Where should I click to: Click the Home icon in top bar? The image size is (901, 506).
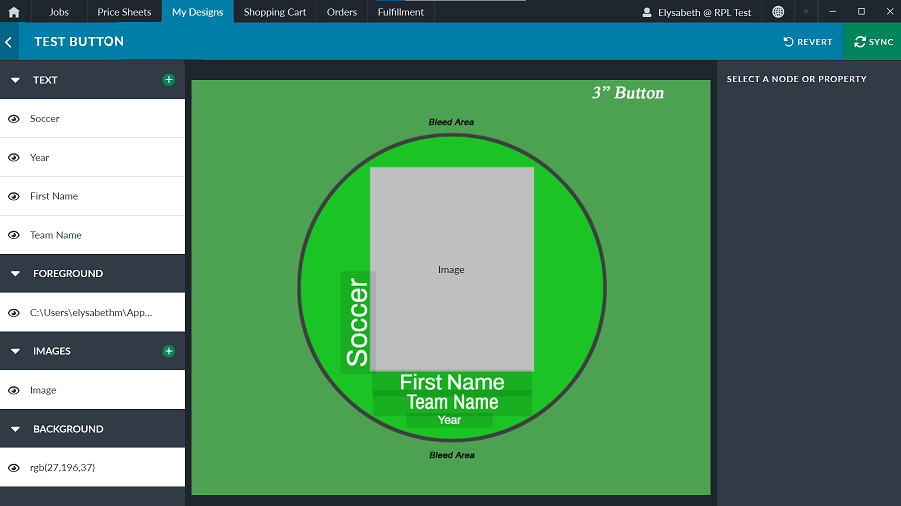14,12
